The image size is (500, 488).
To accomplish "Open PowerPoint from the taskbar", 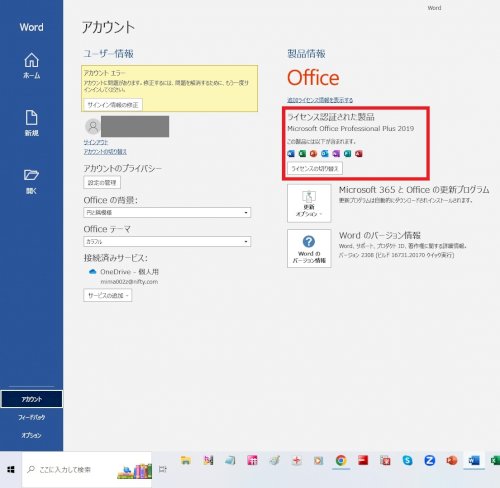I will pos(452,461).
